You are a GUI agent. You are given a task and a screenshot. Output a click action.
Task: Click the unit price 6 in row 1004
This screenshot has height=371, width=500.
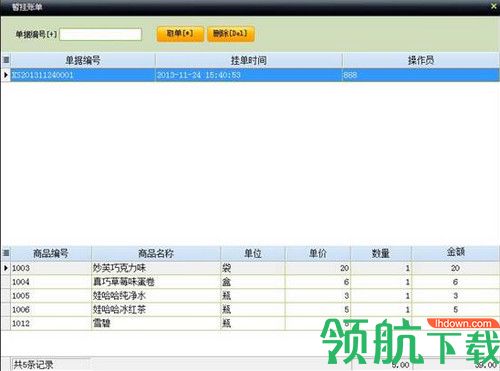[318, 282]
